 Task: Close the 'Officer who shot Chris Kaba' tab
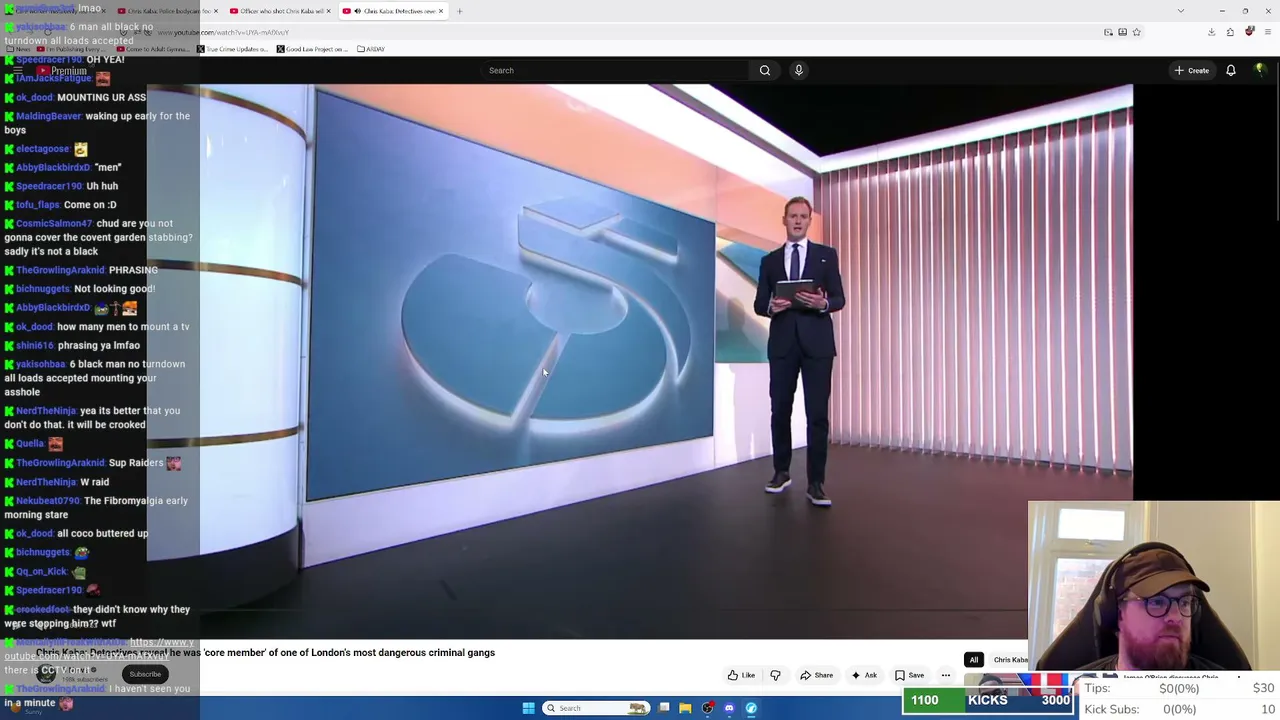328,11
